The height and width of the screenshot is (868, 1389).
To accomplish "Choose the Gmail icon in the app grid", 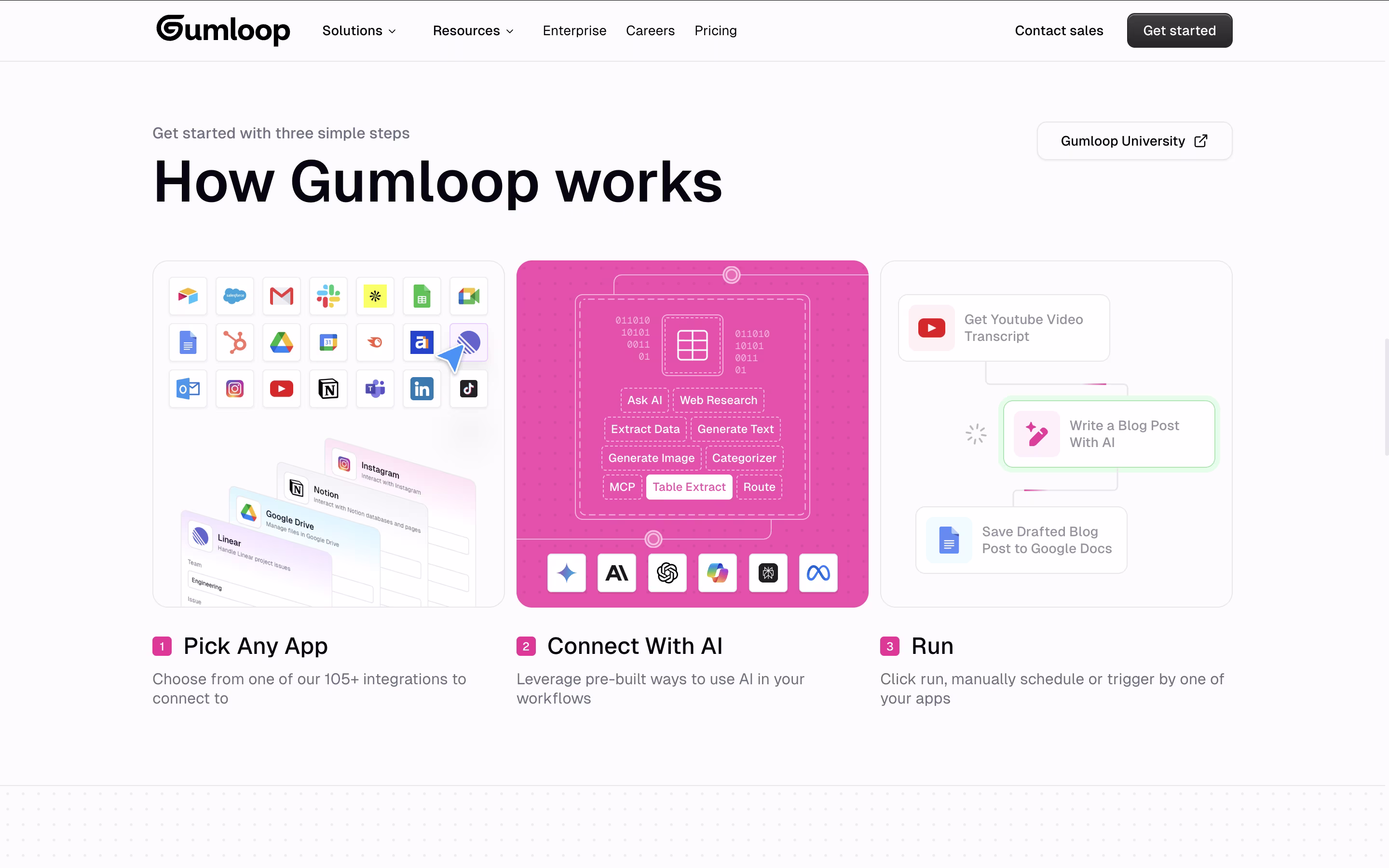I will pyautogui.click(x=281, y=296).
